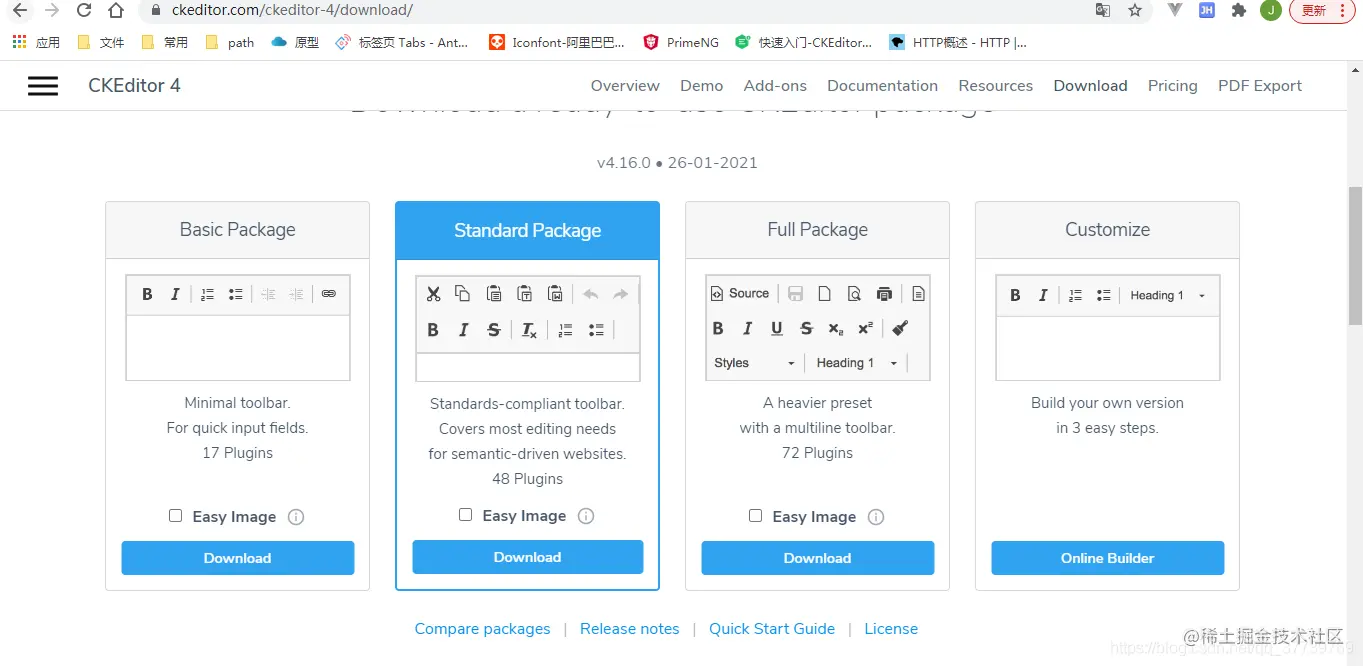1363x666 pixels.
Task: Click the browser address bar URL
Action: pos(290,11)
